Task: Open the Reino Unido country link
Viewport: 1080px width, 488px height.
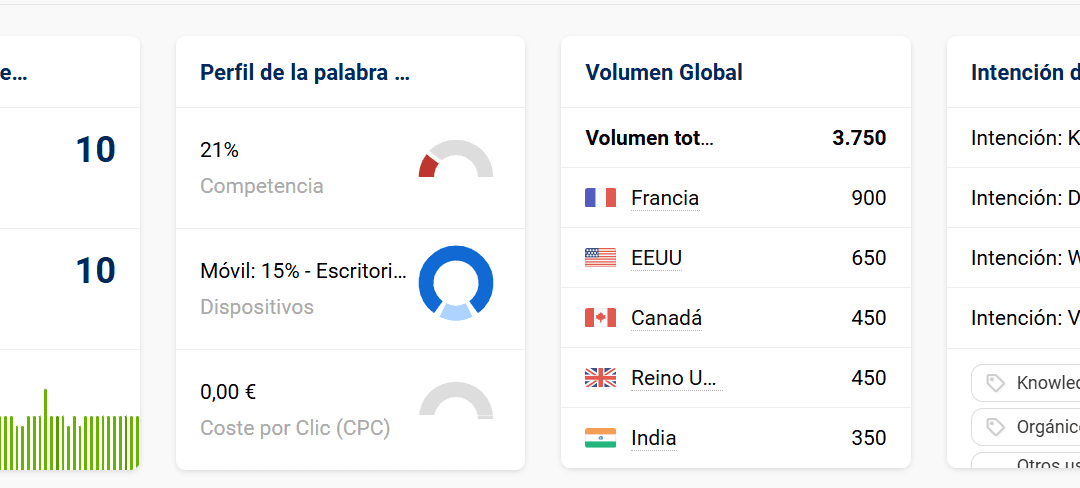Action: 674,378
